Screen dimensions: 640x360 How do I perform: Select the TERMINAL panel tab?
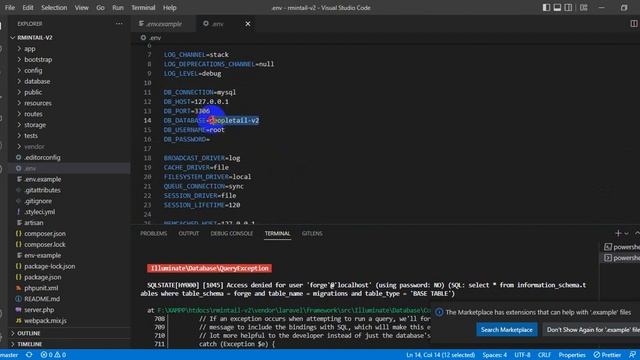(277, 233)
